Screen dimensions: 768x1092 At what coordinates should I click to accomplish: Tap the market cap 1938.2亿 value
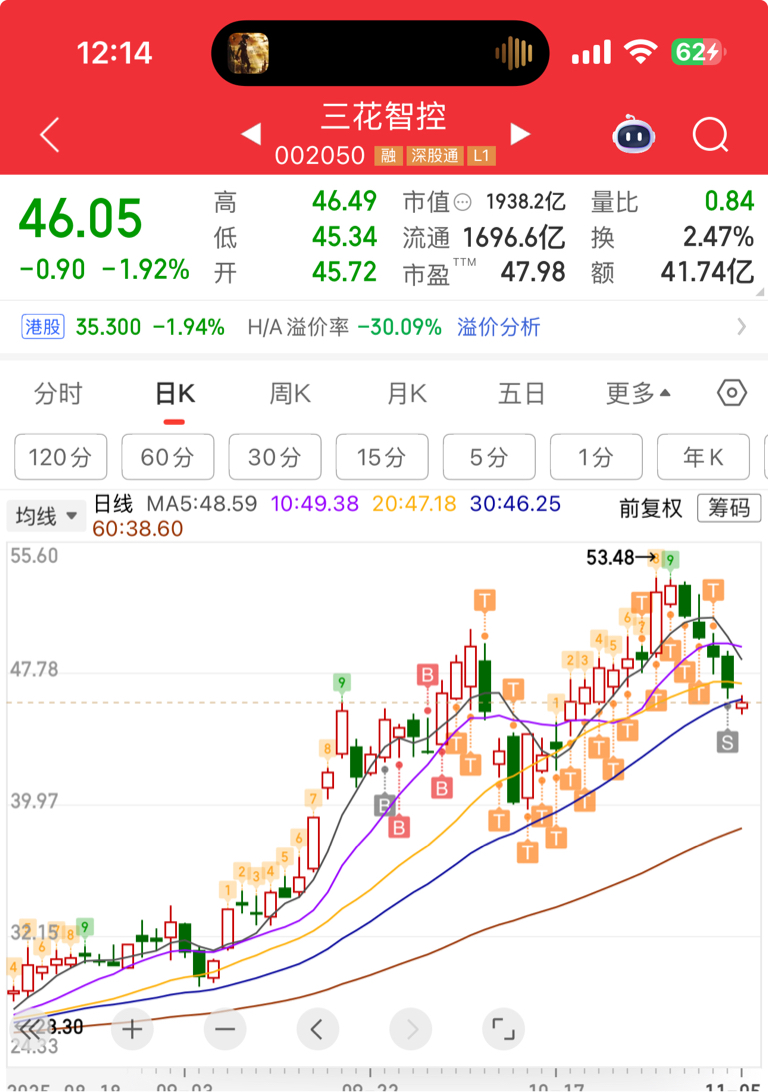click(x=526, y=202)
